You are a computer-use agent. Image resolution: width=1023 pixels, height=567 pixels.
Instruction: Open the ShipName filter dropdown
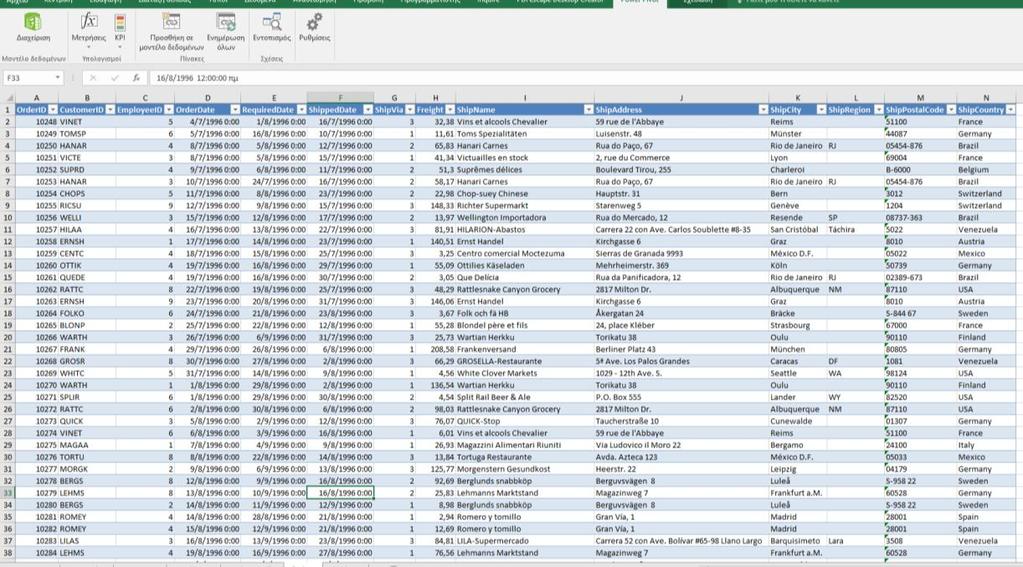coord(588,110)
